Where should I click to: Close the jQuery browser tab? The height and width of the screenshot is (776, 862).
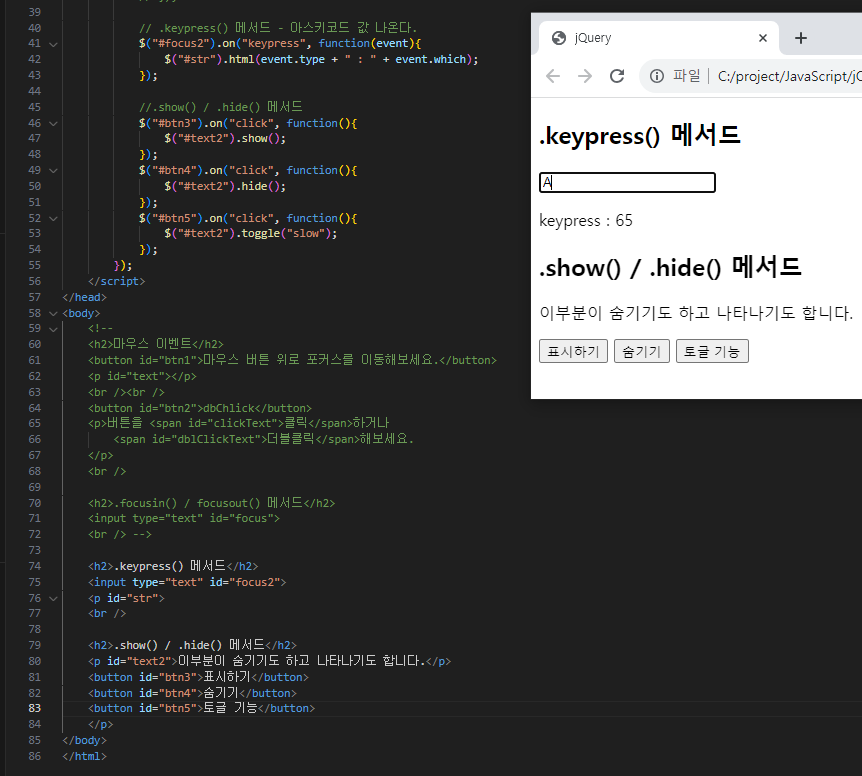(762, 38)
